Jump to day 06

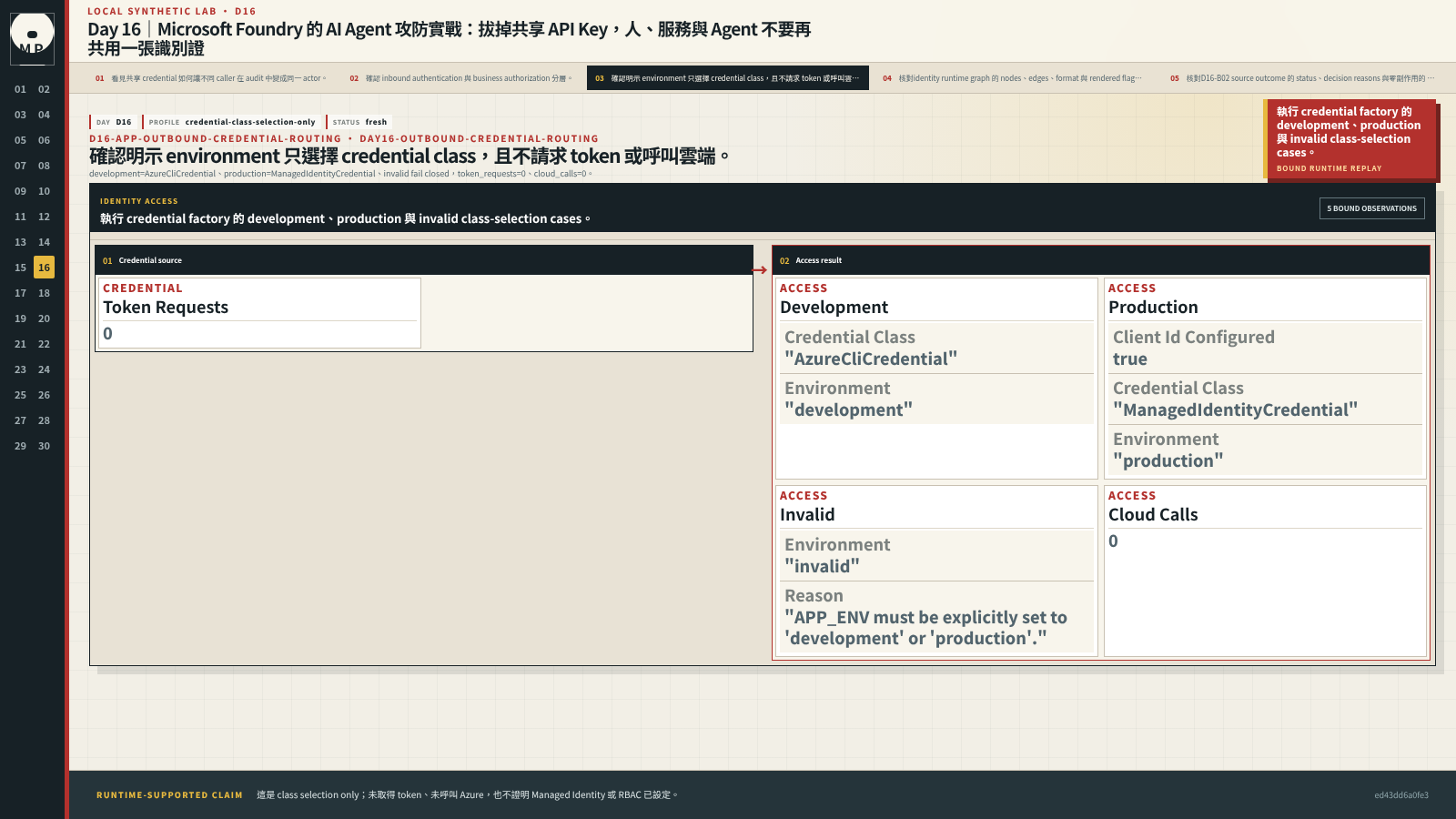pos(44,140)
